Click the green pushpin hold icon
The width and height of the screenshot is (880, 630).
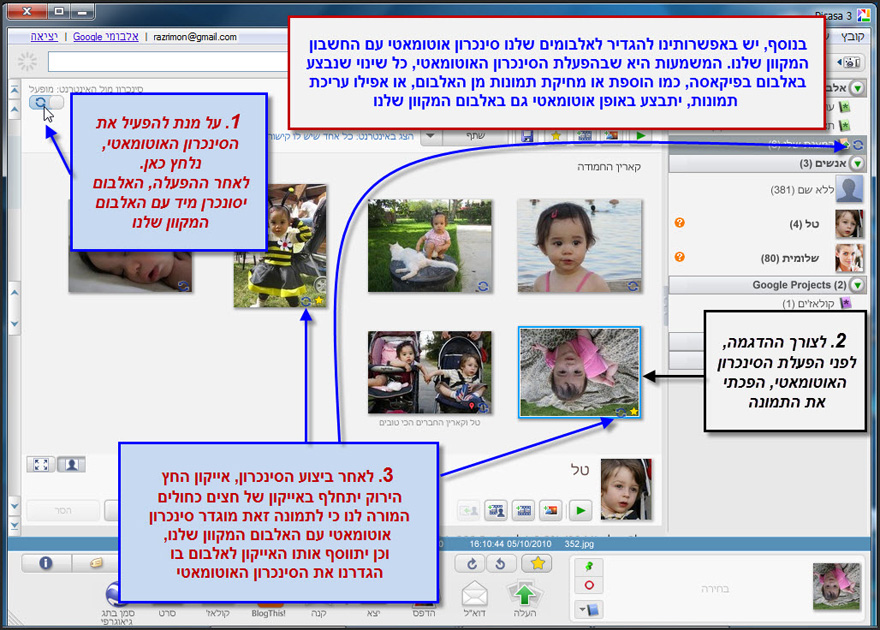589,567
